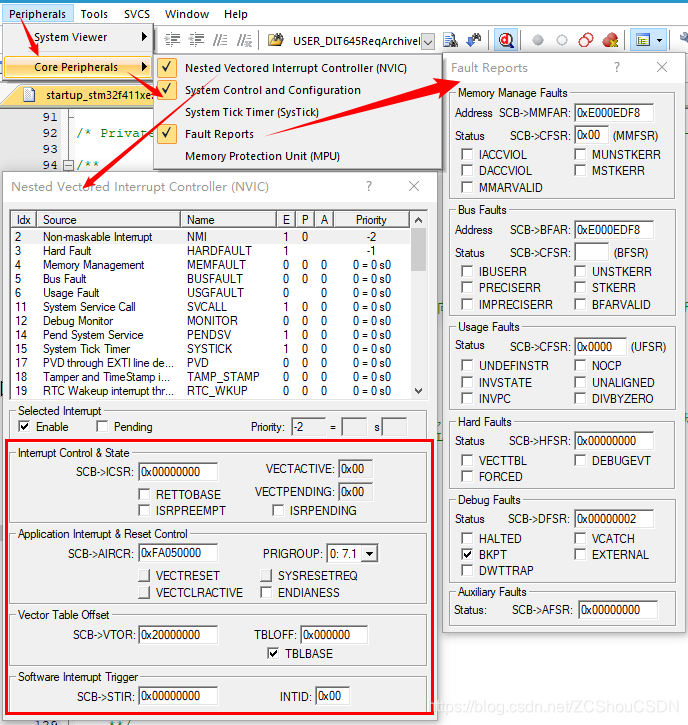
Task: Toggle the DIVBYZERO checkbox
Action: [580, 399]
